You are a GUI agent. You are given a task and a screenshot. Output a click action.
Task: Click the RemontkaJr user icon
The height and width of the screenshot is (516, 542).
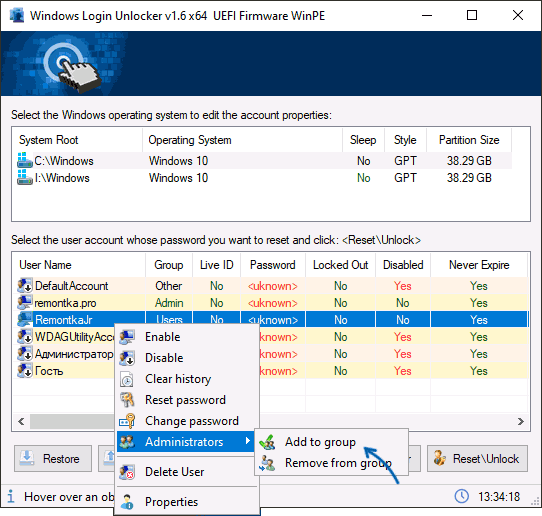(25, 319)
